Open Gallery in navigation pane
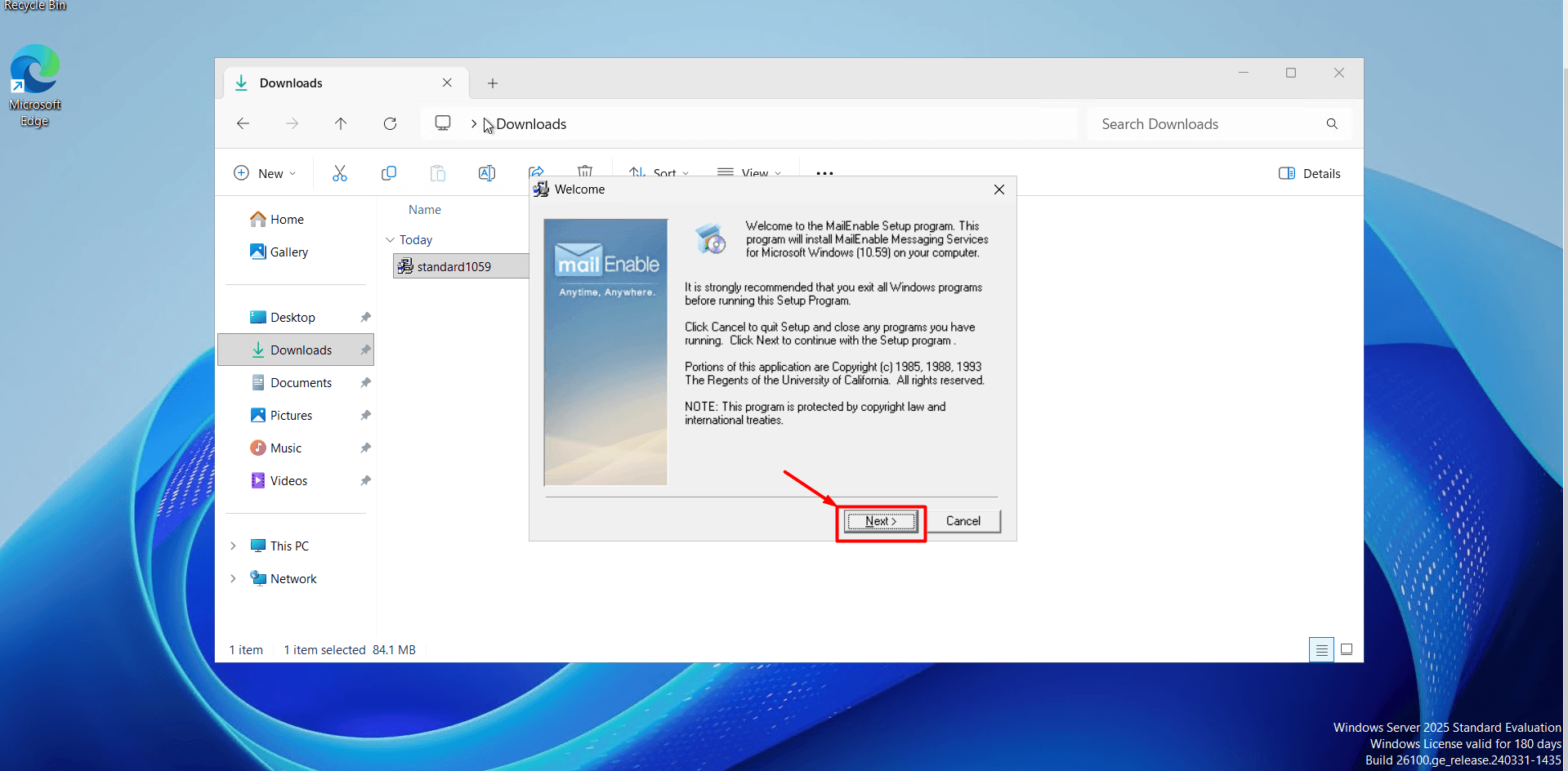The image size is (1568, 771). pos(279,252)
